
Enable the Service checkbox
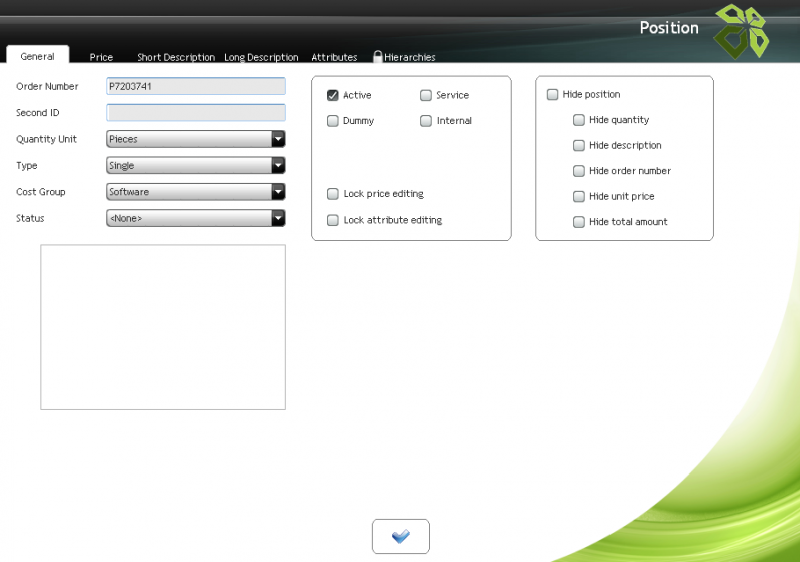[x=426, y=95]
